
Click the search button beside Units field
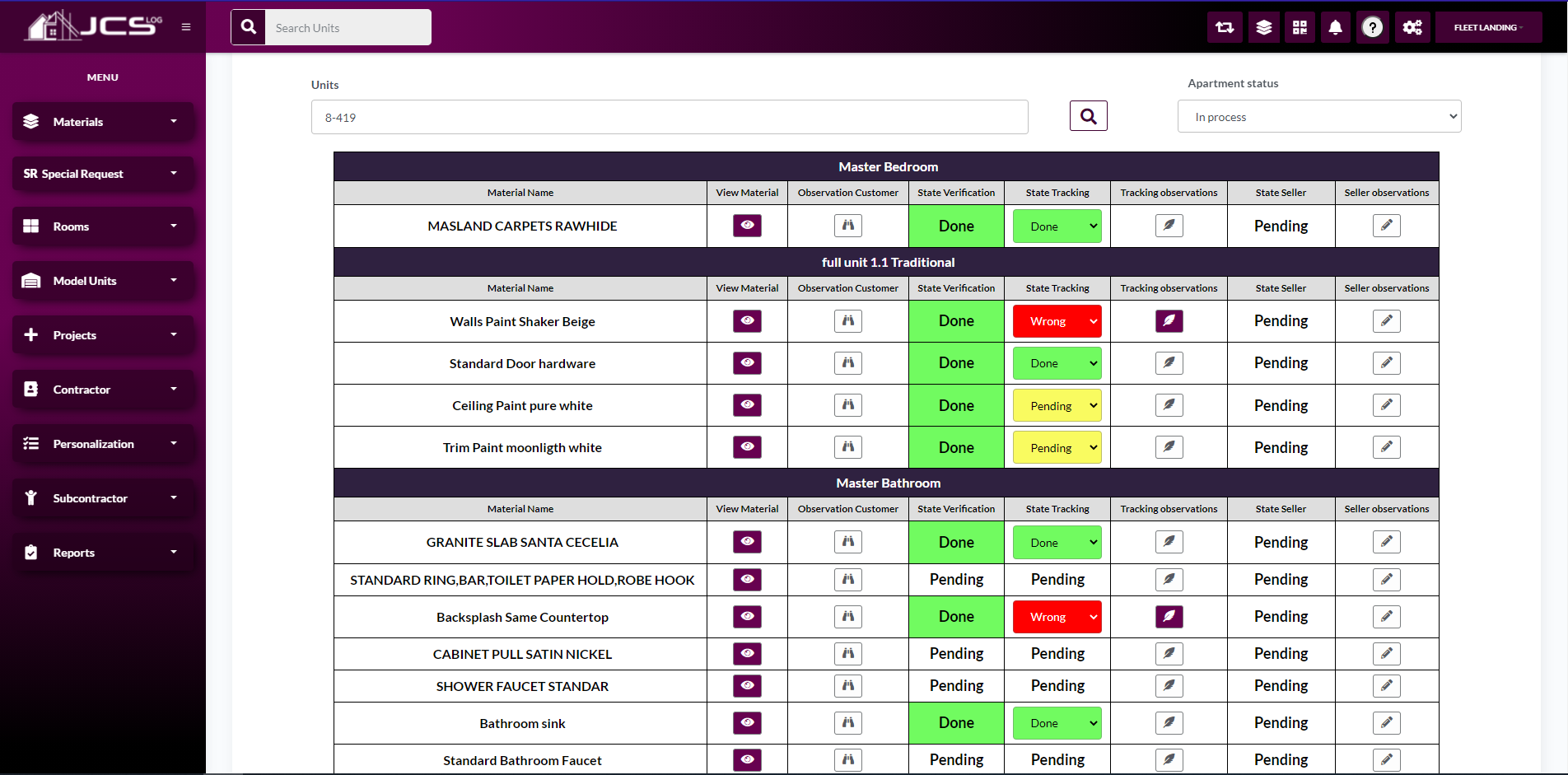point(1088,116)
